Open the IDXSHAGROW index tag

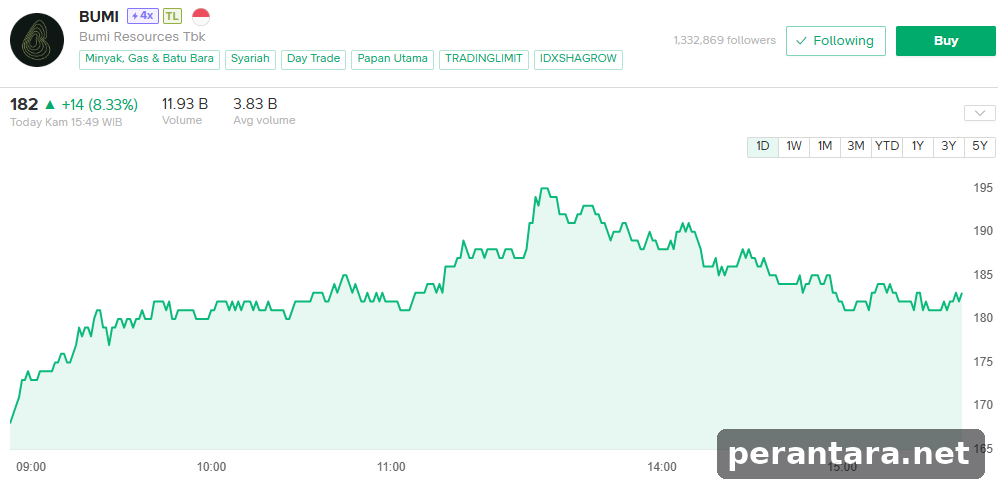tap(578, 59)
